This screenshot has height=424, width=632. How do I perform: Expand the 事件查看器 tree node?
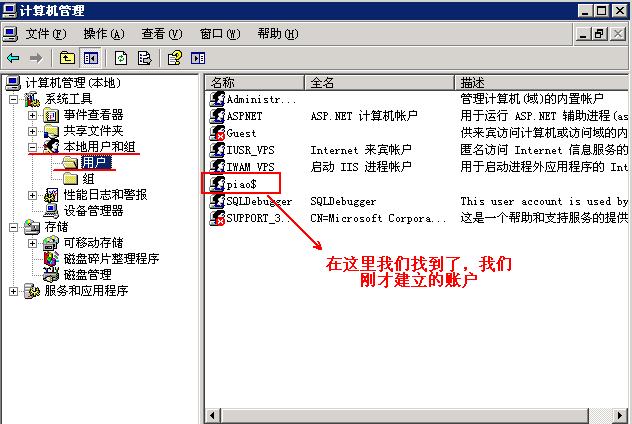point(32,115)
